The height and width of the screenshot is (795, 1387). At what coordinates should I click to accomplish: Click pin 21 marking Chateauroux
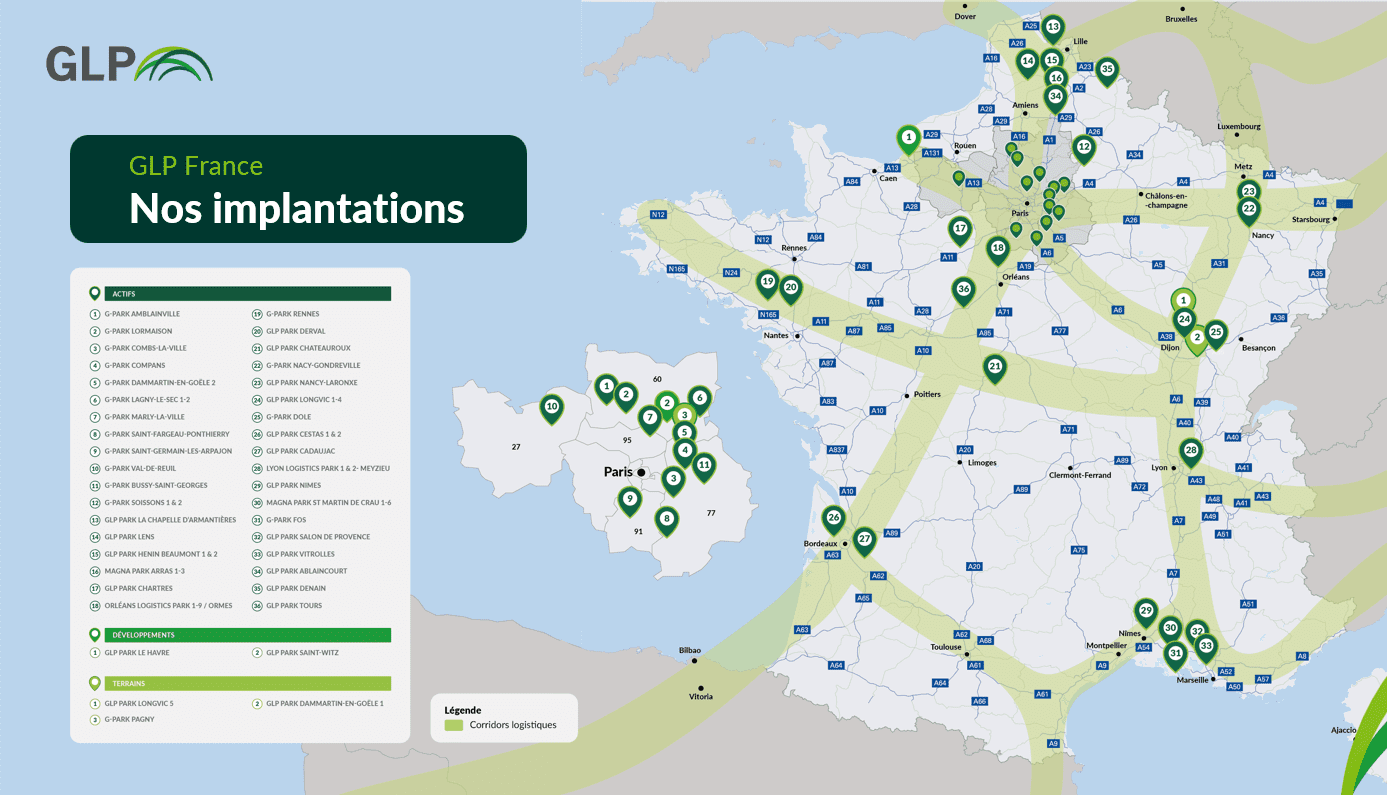(x=994, y=367)
